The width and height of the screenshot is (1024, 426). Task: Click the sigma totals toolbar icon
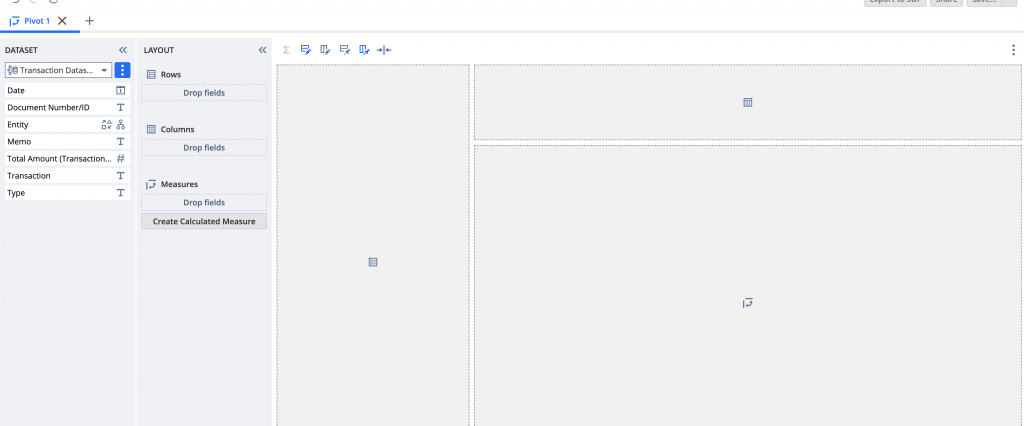click(x=286, y=50)
